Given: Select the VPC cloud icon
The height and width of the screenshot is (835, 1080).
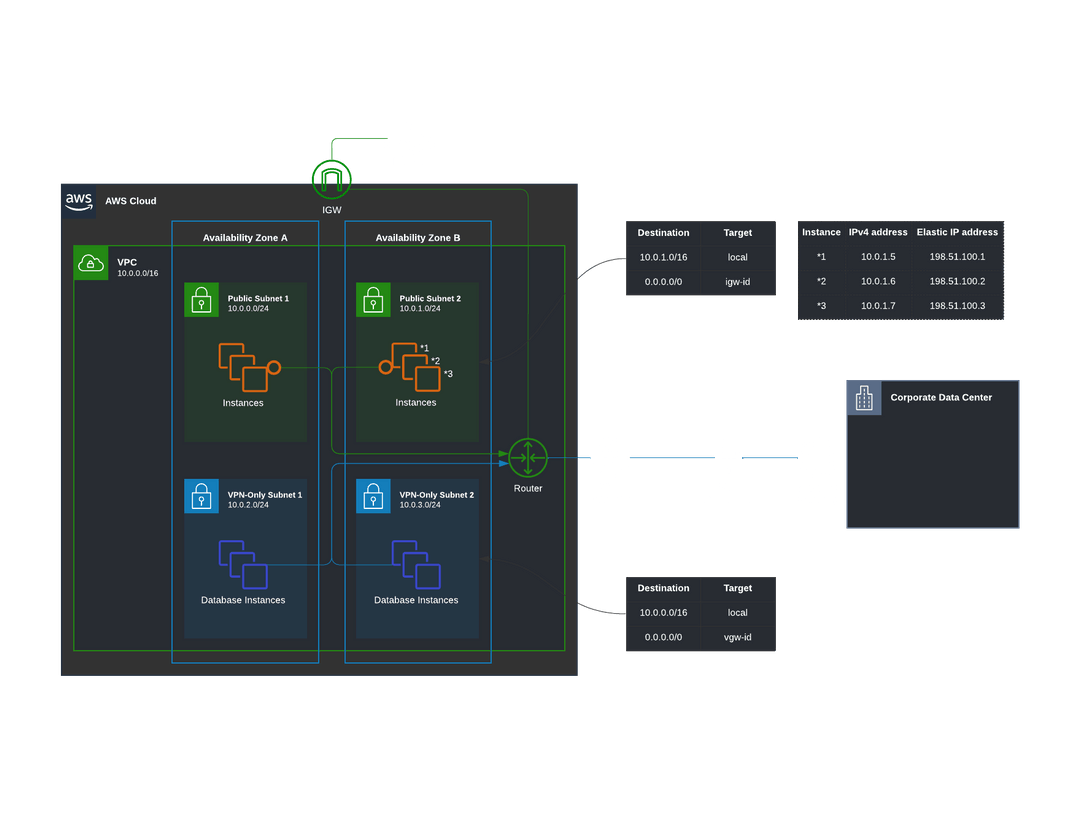Looking at the screenshot, I should [x=91, y=263].
